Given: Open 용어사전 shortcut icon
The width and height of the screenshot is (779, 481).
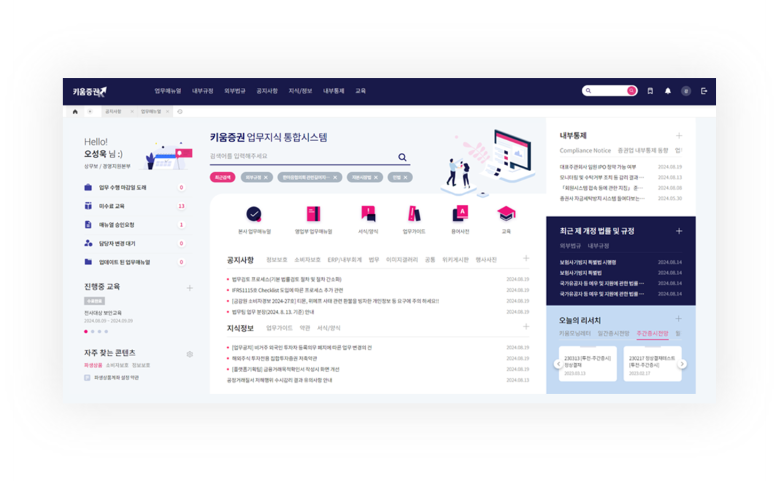Looking at the screenshot, I should click(x=460, y=214).
